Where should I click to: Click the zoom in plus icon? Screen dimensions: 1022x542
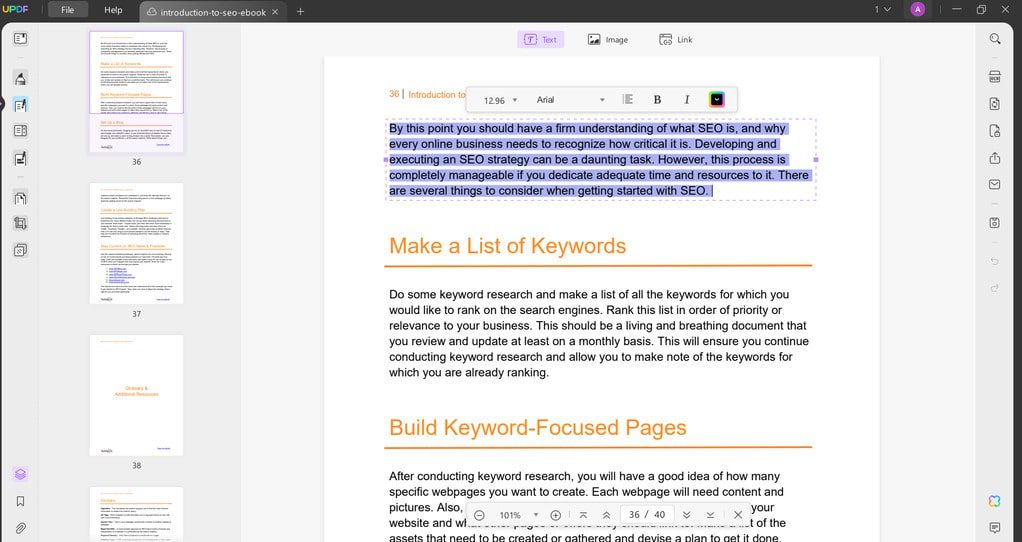coord(556,515)
